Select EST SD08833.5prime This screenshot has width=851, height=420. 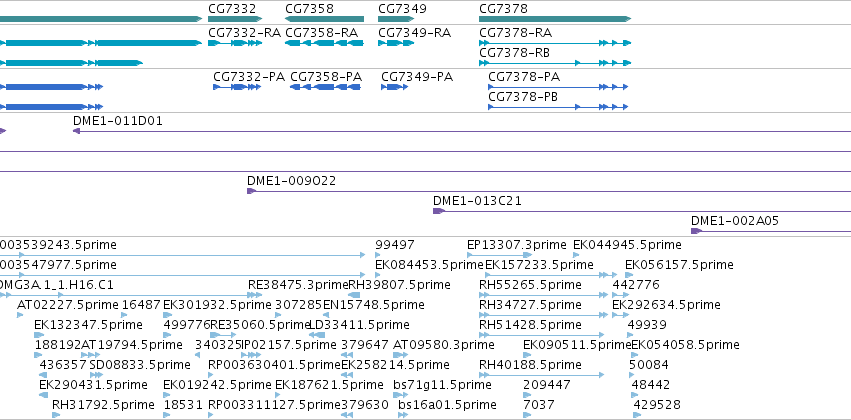tap(140, 366)
